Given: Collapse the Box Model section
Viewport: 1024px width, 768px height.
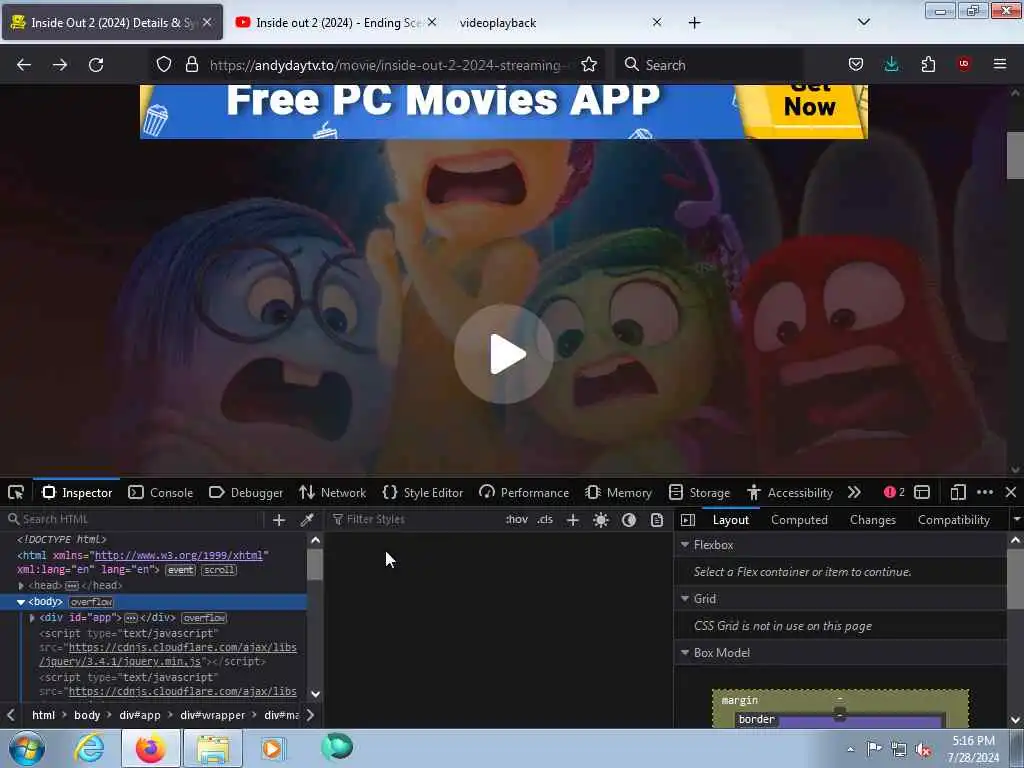Looking at the screenshot, I should [x=685, y=653].
